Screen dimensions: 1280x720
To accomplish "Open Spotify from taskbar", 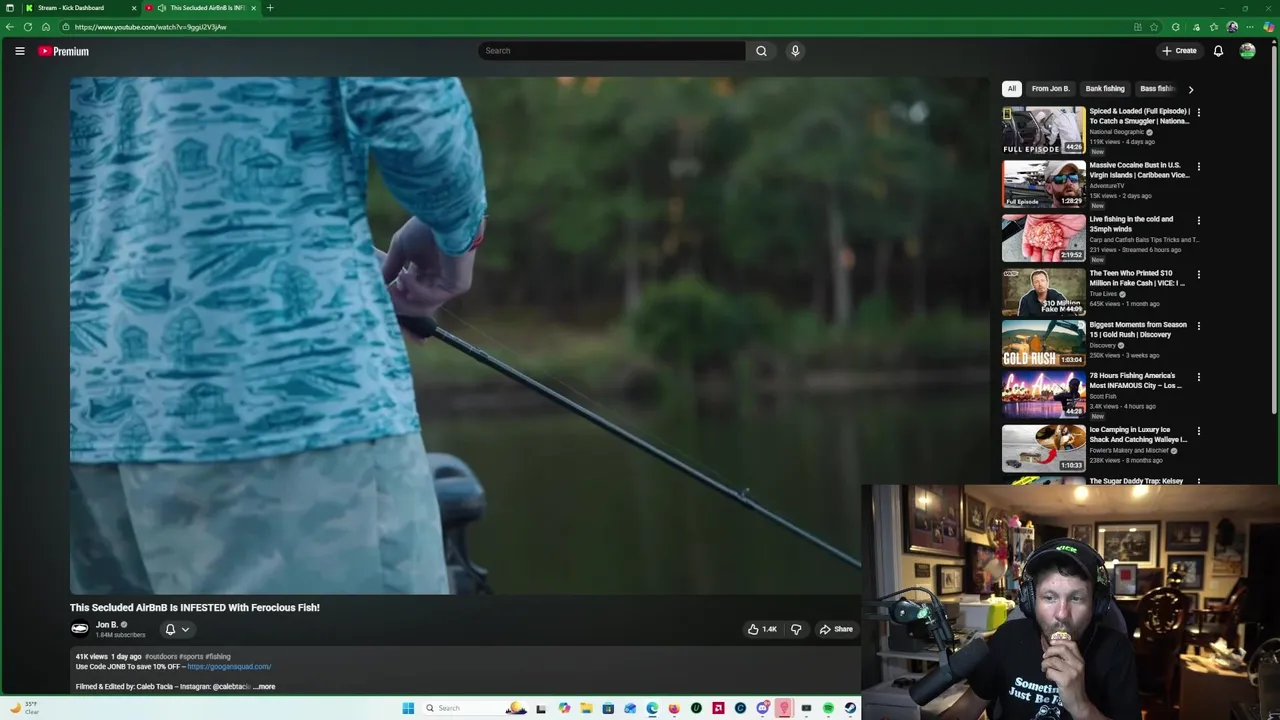I will (x=828, y=708).
